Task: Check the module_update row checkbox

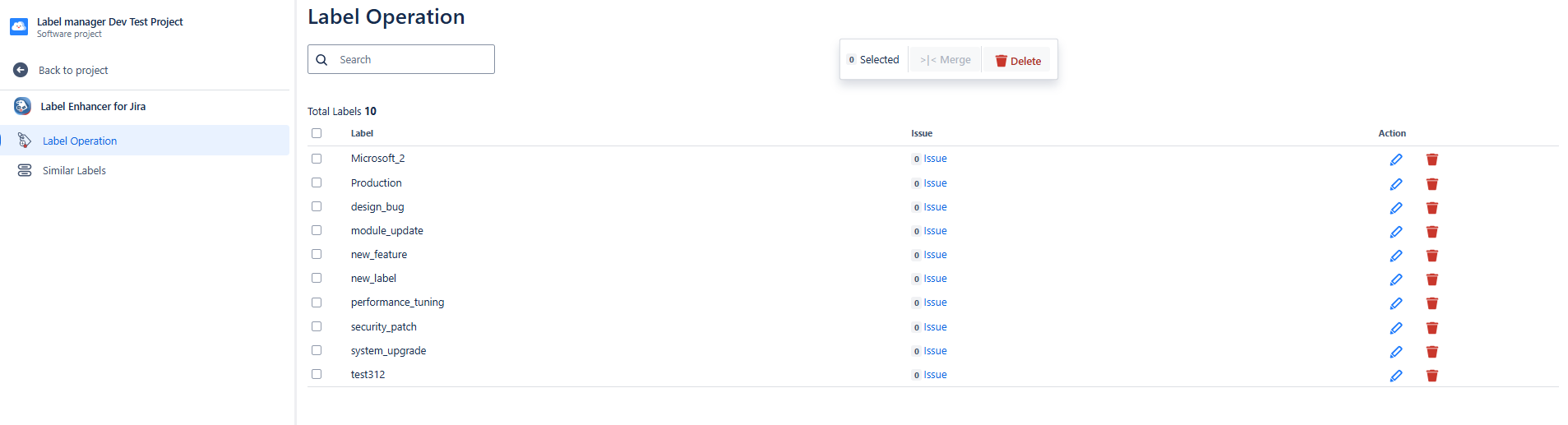Action: coord(317,230)
